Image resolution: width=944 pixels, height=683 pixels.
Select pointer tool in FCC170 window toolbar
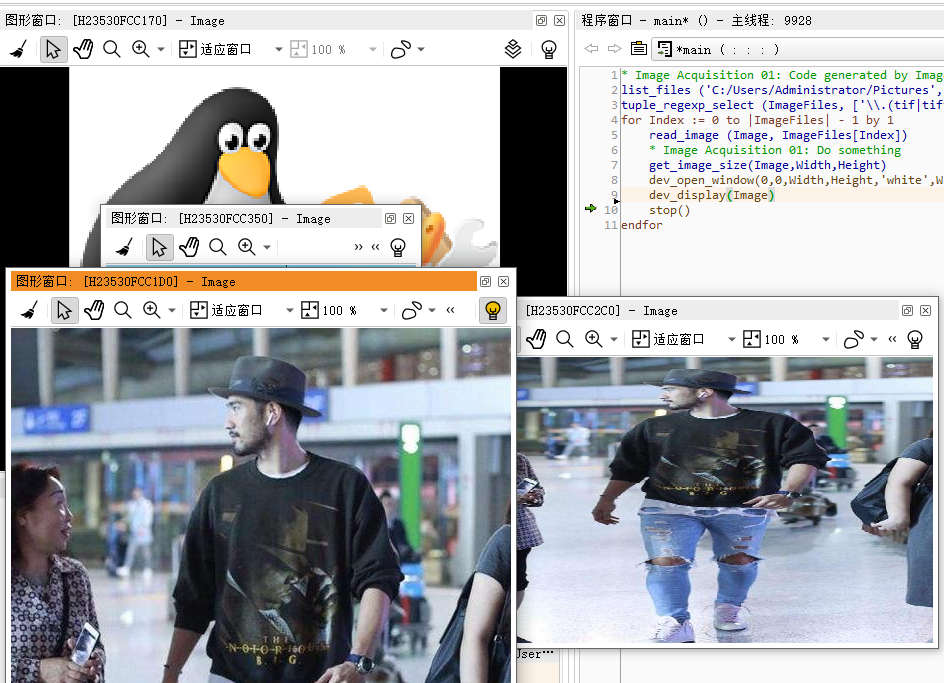[53, 49]
